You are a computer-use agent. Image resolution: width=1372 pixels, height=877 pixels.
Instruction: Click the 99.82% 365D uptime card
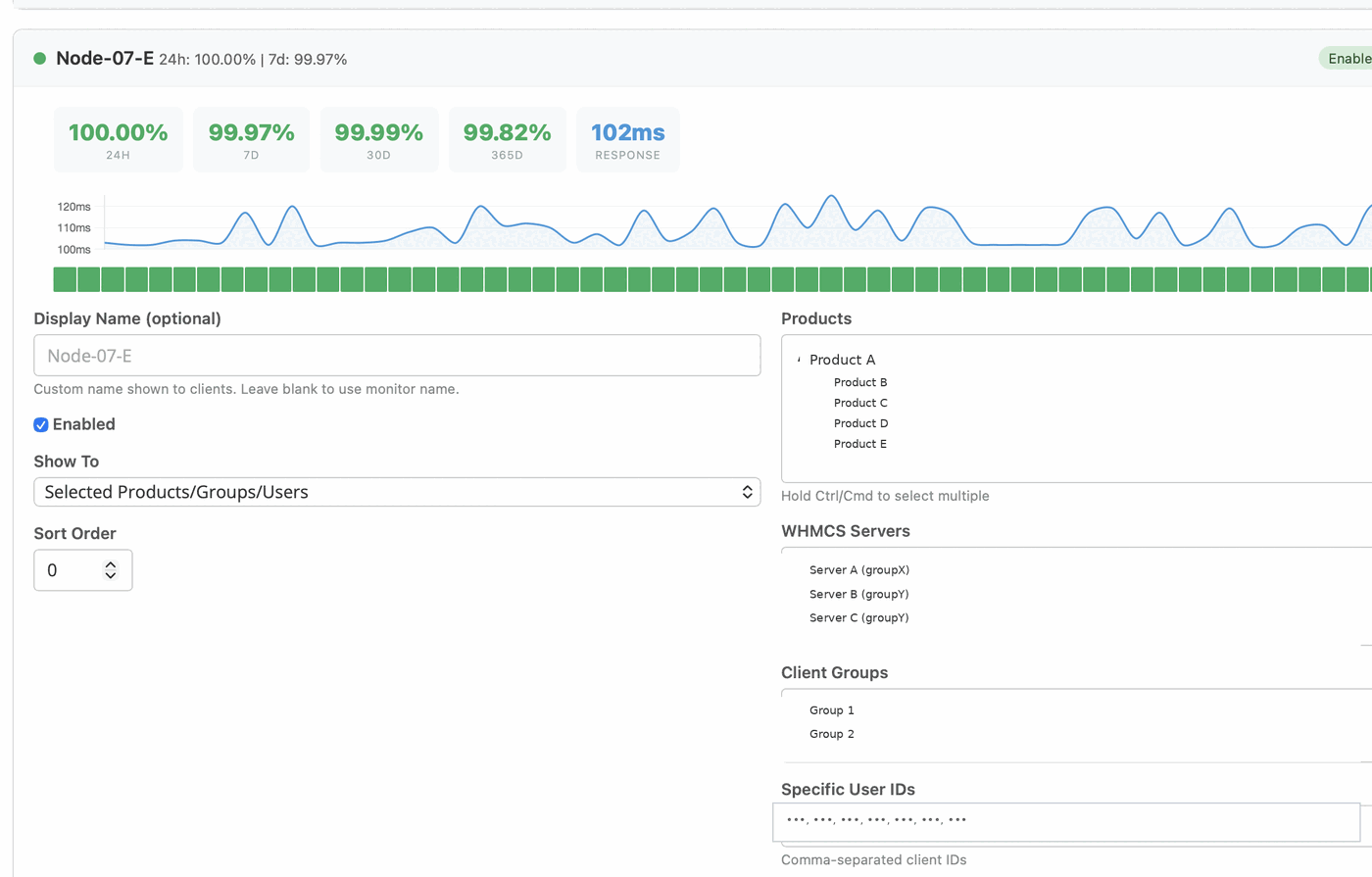(x=508, y=140)
